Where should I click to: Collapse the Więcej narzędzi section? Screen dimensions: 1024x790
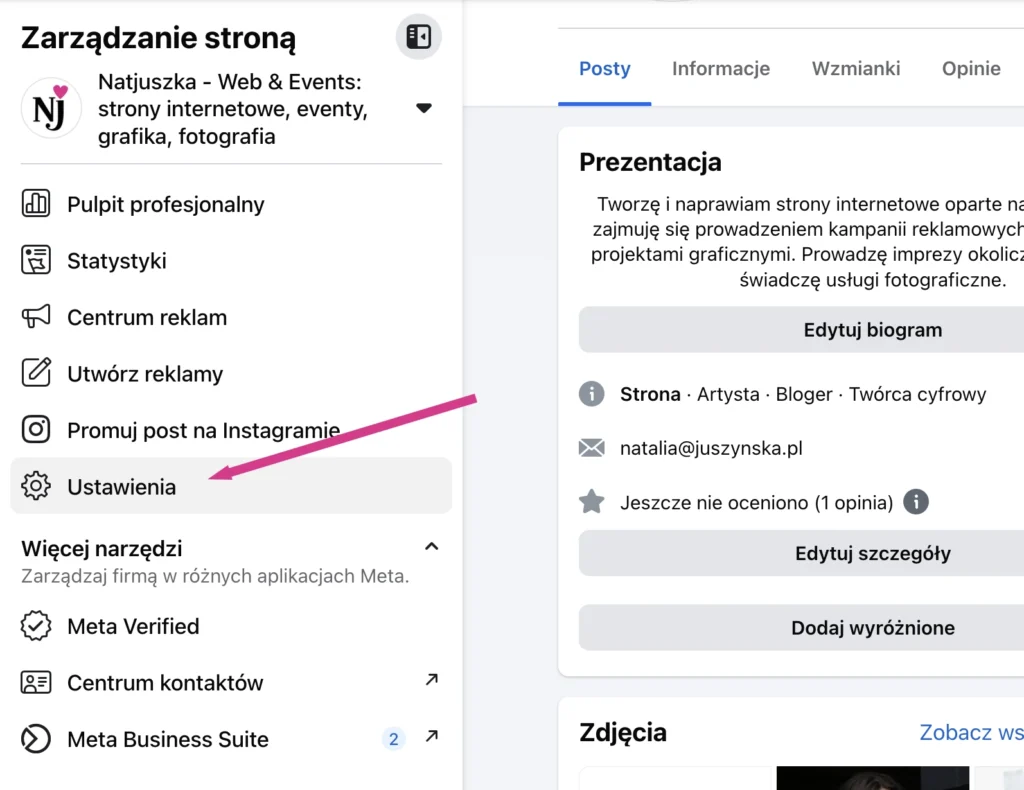[431, 547]
